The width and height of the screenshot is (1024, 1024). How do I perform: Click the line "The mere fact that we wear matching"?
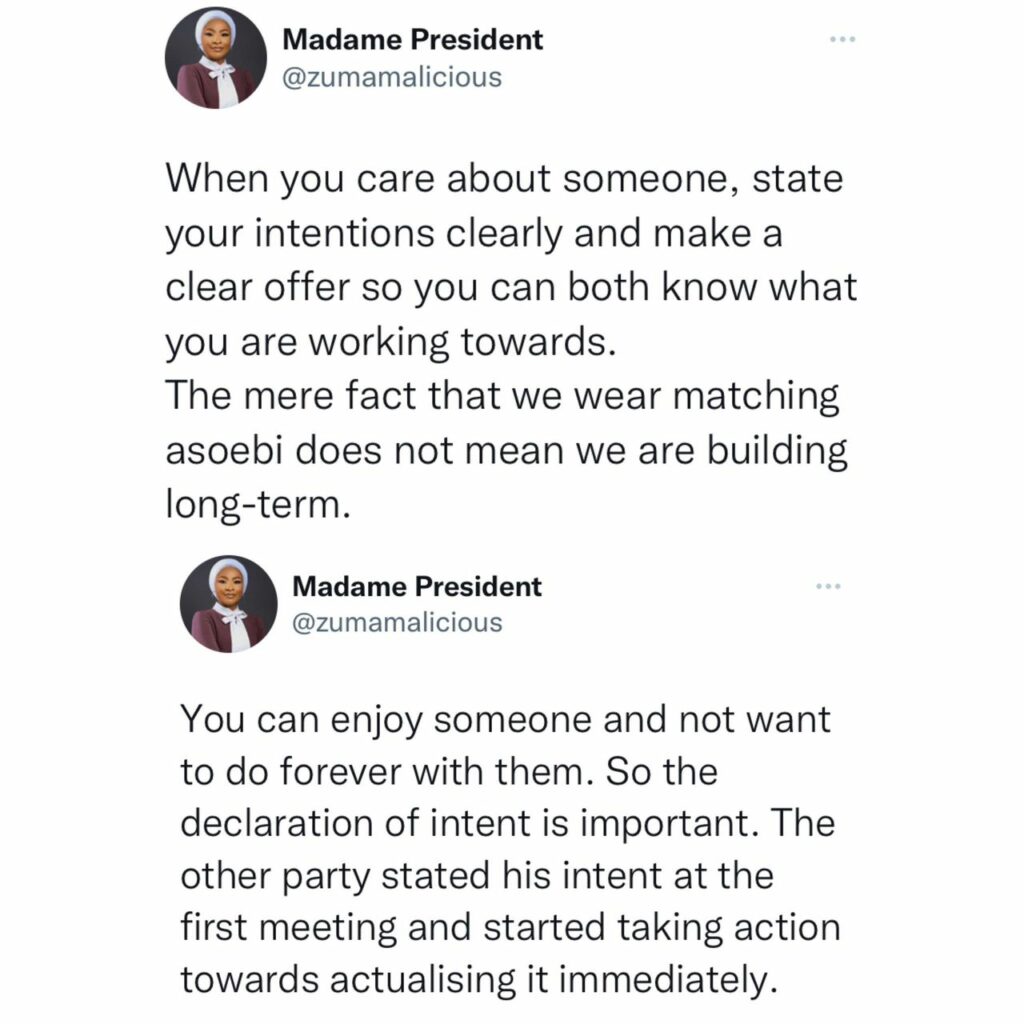502,396
